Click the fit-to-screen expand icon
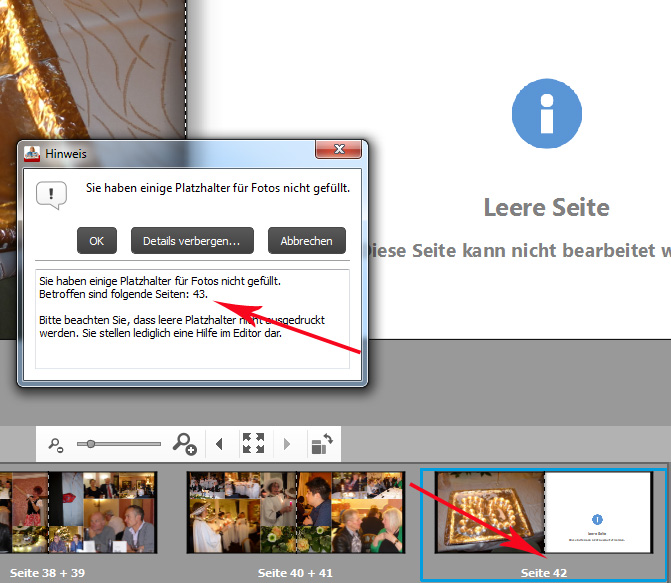The image size is (671, 583). [253, 443]
